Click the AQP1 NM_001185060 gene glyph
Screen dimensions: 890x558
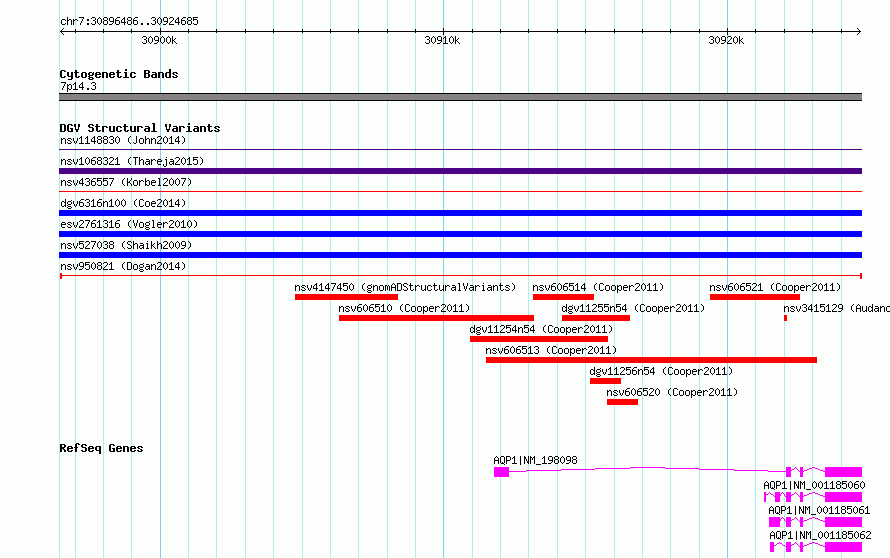coord(813,497)
